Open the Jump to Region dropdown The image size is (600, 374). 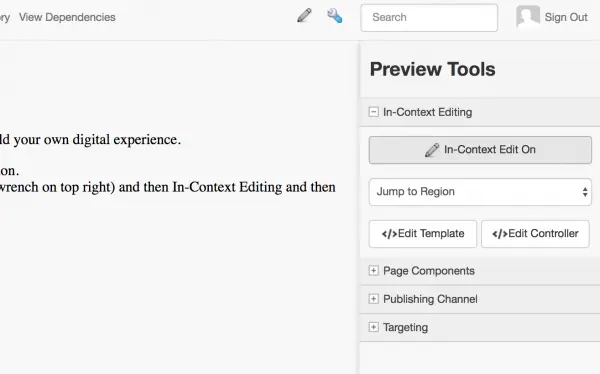click(480, 192)
